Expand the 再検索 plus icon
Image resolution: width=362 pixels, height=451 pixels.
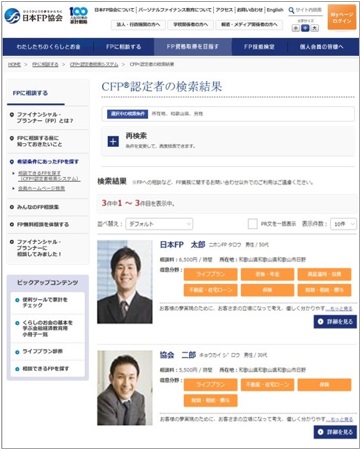[113, 141]
